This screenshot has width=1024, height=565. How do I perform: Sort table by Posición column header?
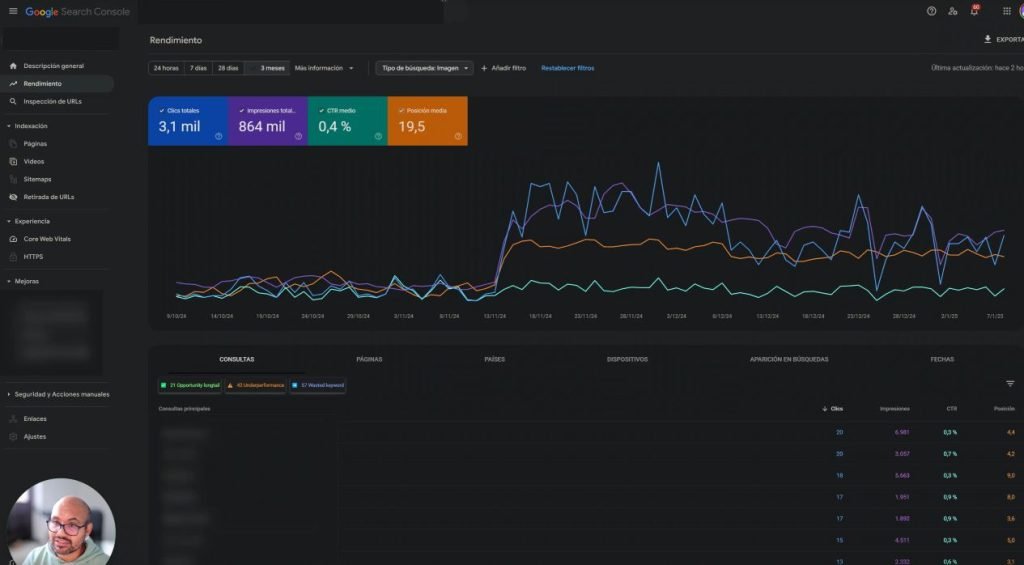[1004, 409]
